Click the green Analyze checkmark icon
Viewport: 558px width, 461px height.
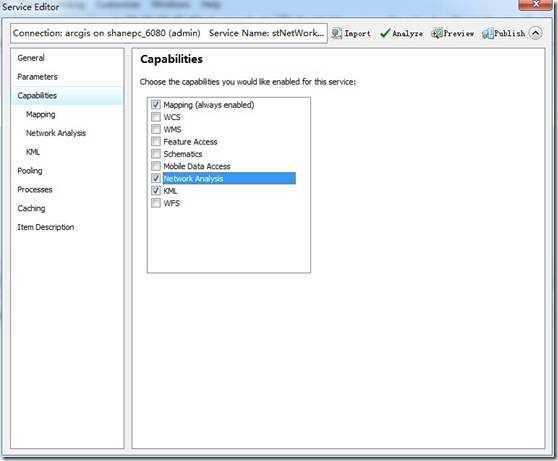tap(385, 33)
